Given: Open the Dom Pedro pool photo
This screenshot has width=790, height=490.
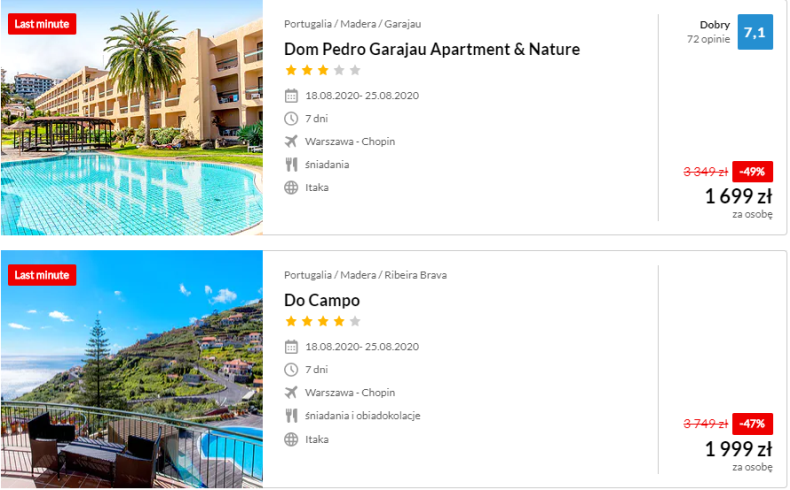Looking at the screenshot, I should [131, 117].
